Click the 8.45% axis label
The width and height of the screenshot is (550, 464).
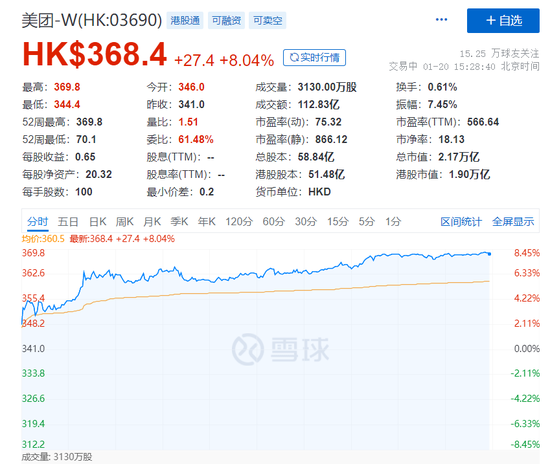tap(526, 253)
